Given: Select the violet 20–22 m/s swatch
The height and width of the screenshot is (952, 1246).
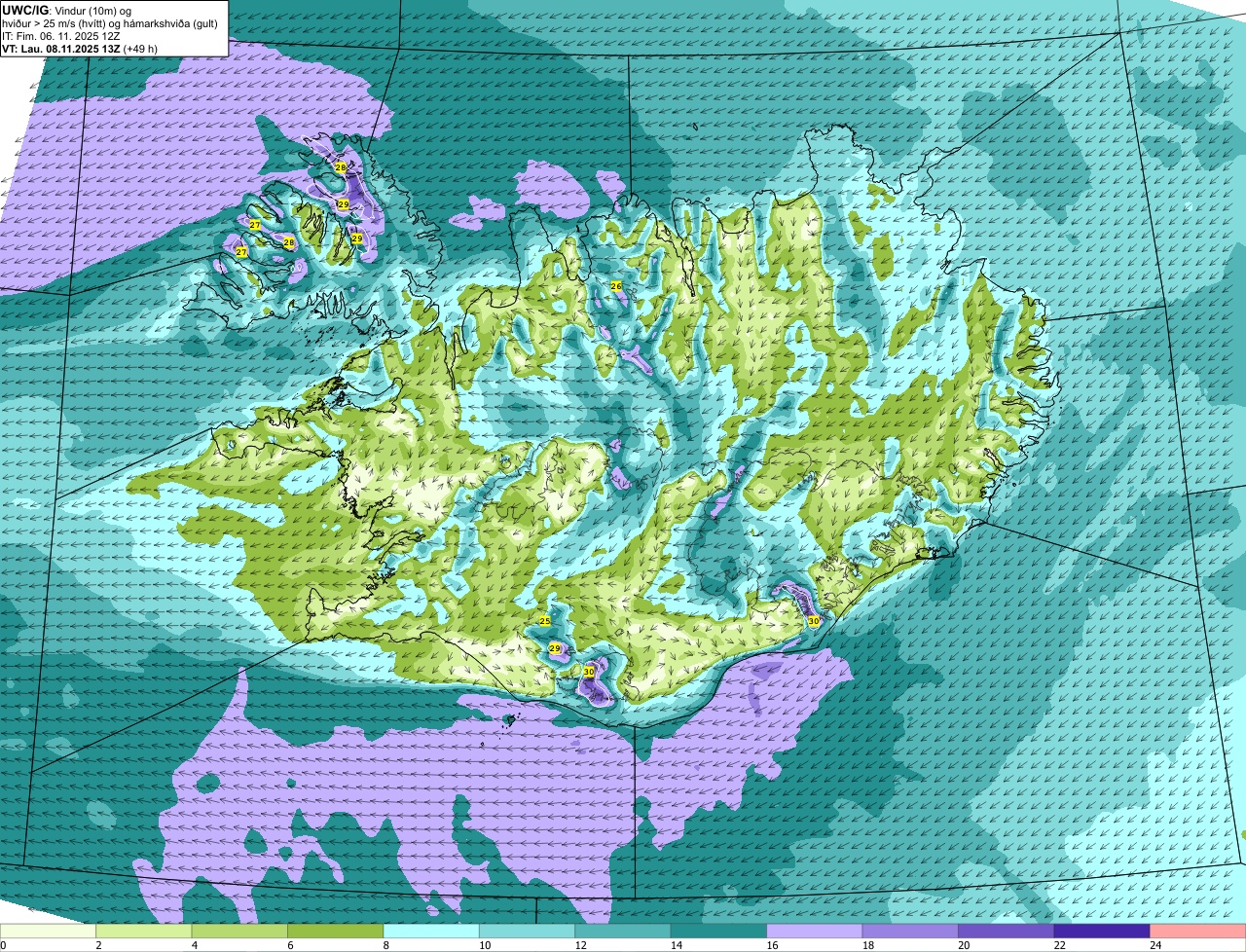Looking at the screenshot, I should (1008, 931).
